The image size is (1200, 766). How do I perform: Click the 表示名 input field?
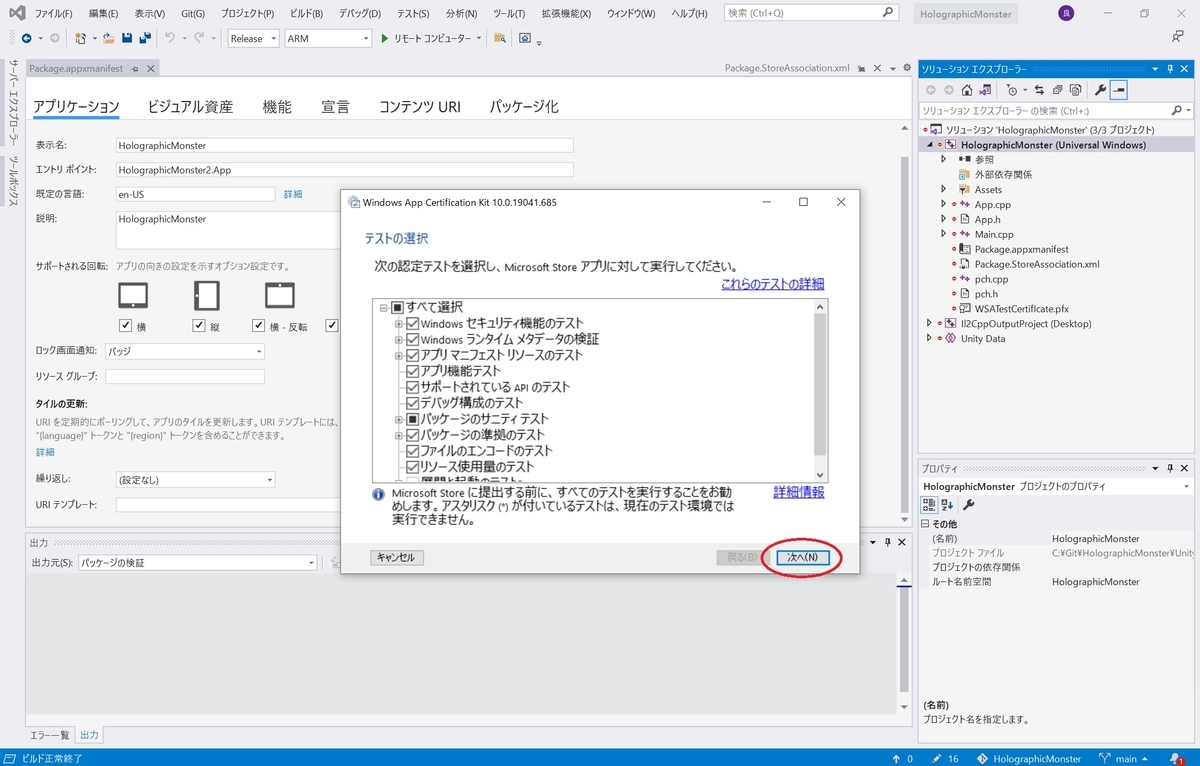[x=345, y=145]
